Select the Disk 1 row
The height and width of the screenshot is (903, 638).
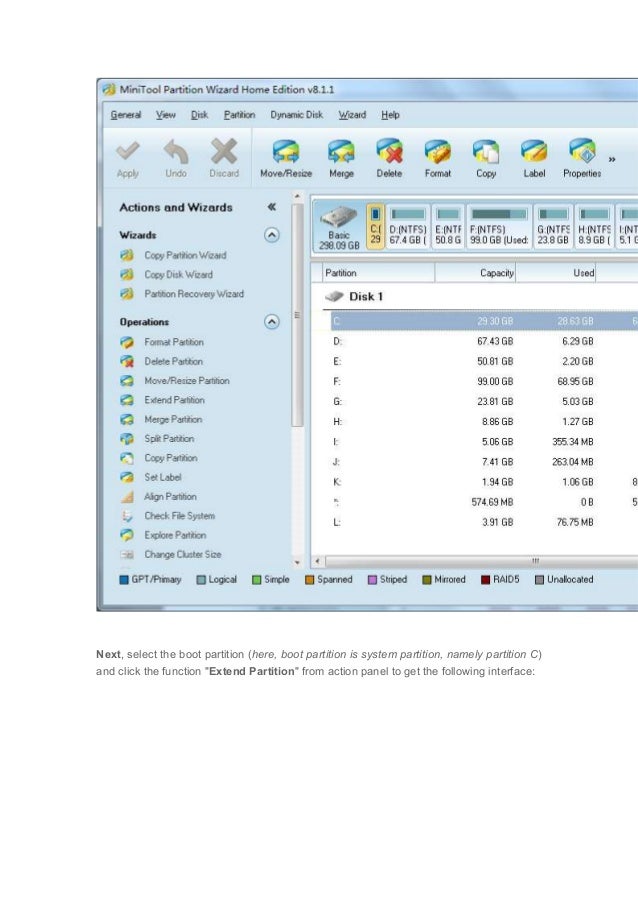480,297
